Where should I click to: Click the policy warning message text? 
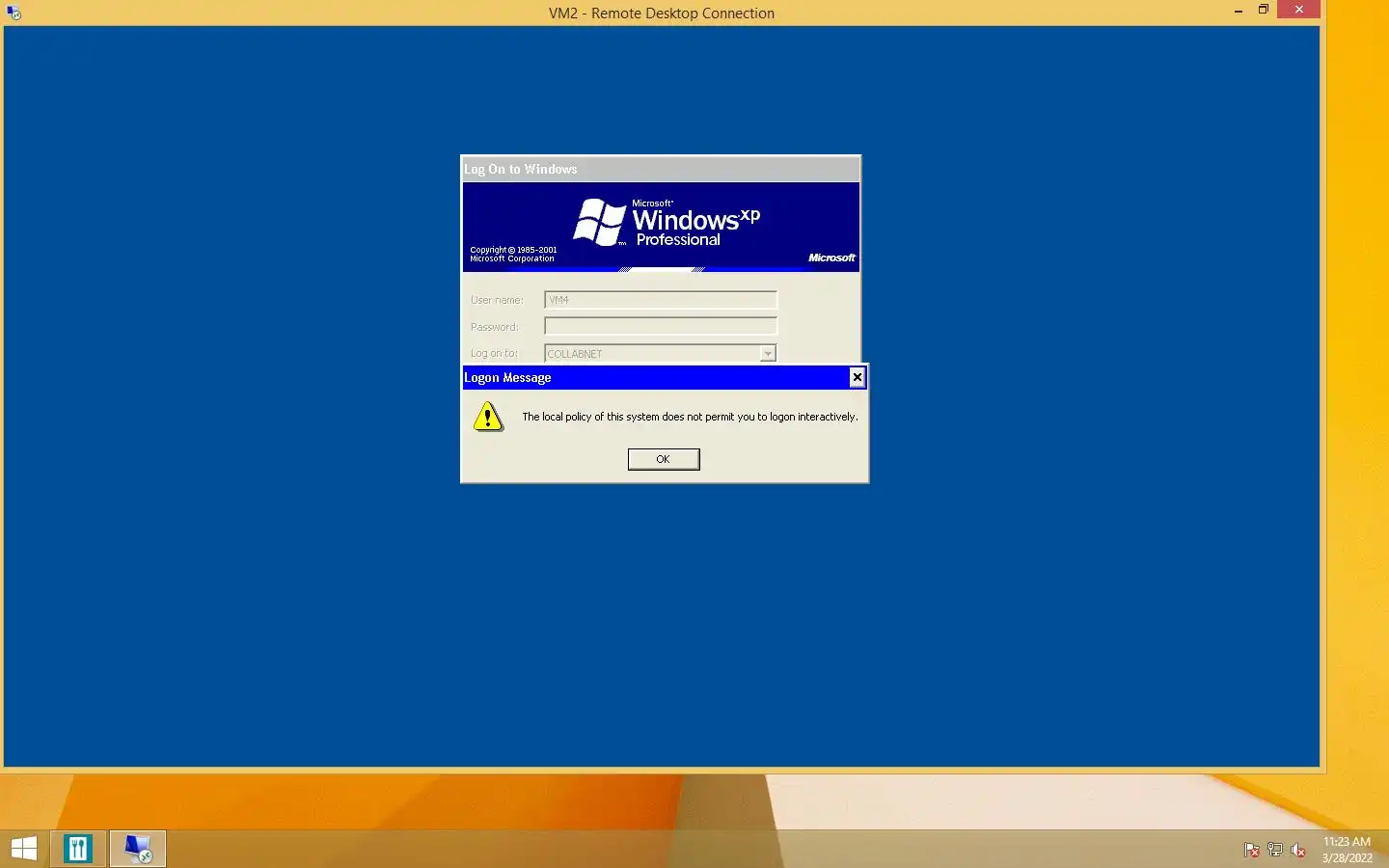click(690, 417)
